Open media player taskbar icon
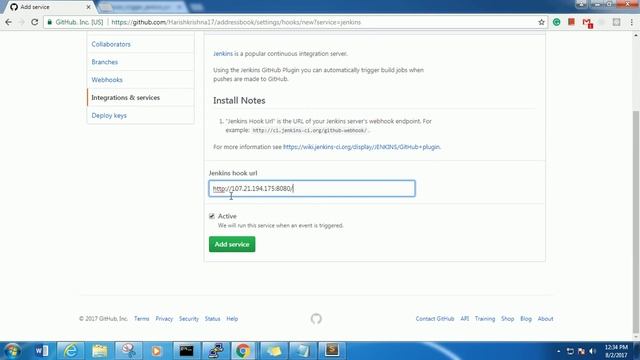The width and height of the screenshot is (640, 360). point(157,351)
